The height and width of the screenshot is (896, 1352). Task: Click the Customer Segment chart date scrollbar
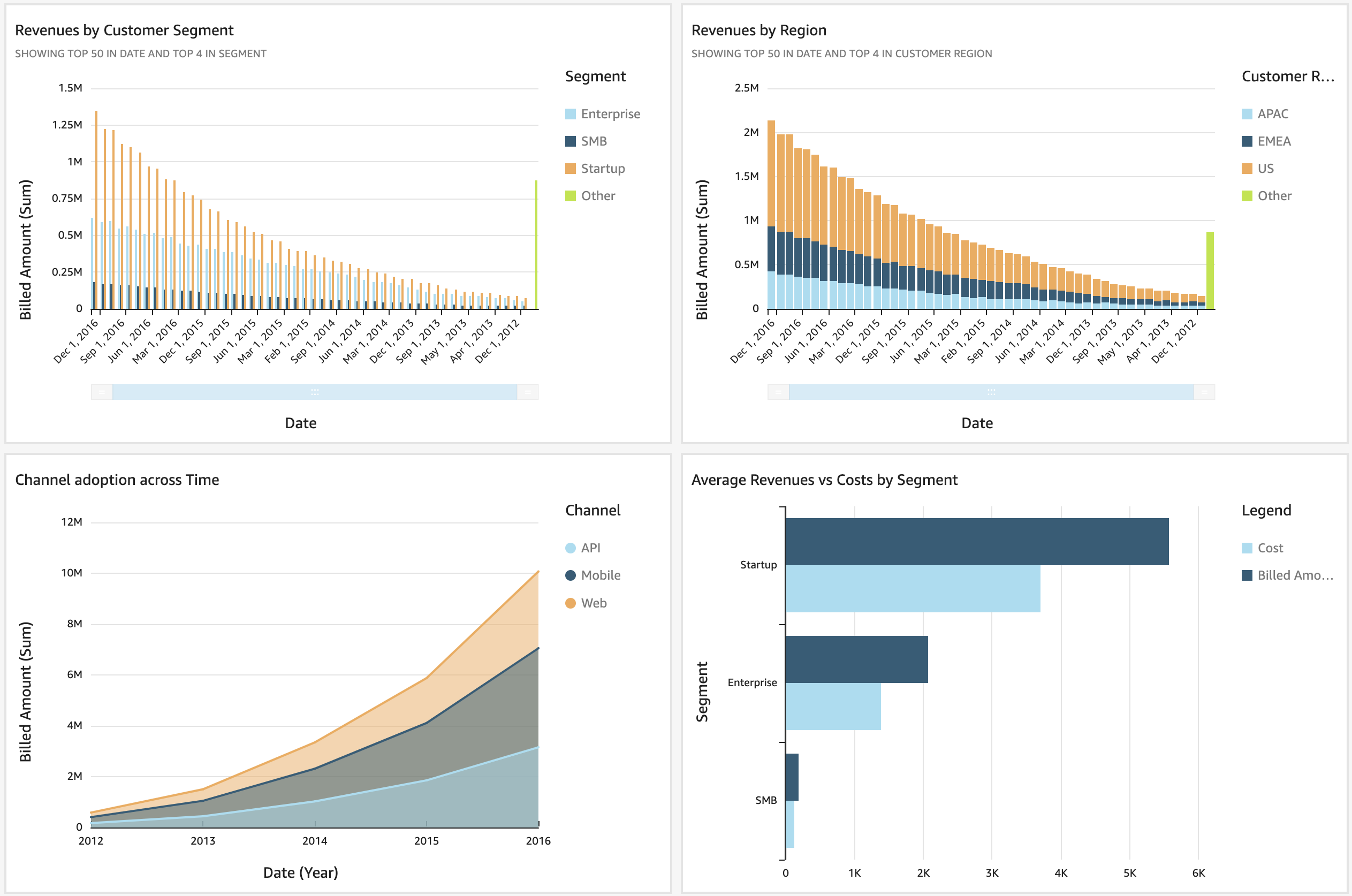(x=315, y=392)
